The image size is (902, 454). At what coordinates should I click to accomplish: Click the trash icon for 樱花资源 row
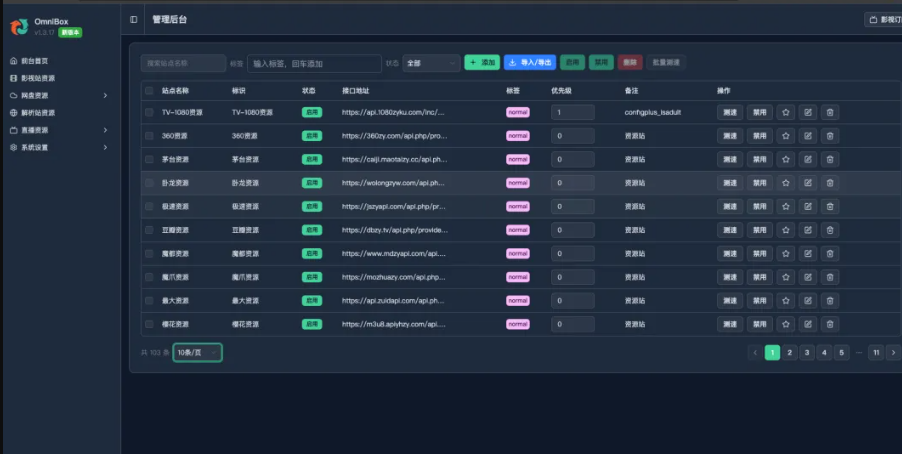pyautogui.click(x=830, y=324)
